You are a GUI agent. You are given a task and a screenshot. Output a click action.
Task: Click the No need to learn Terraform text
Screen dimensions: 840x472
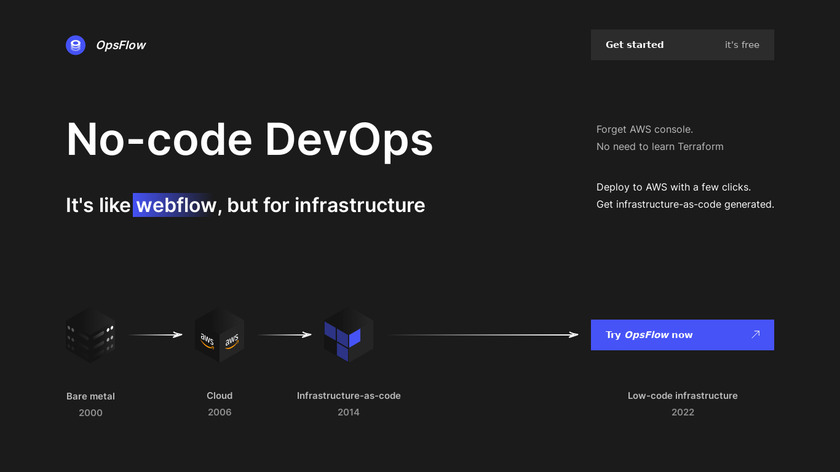(660, 146)
